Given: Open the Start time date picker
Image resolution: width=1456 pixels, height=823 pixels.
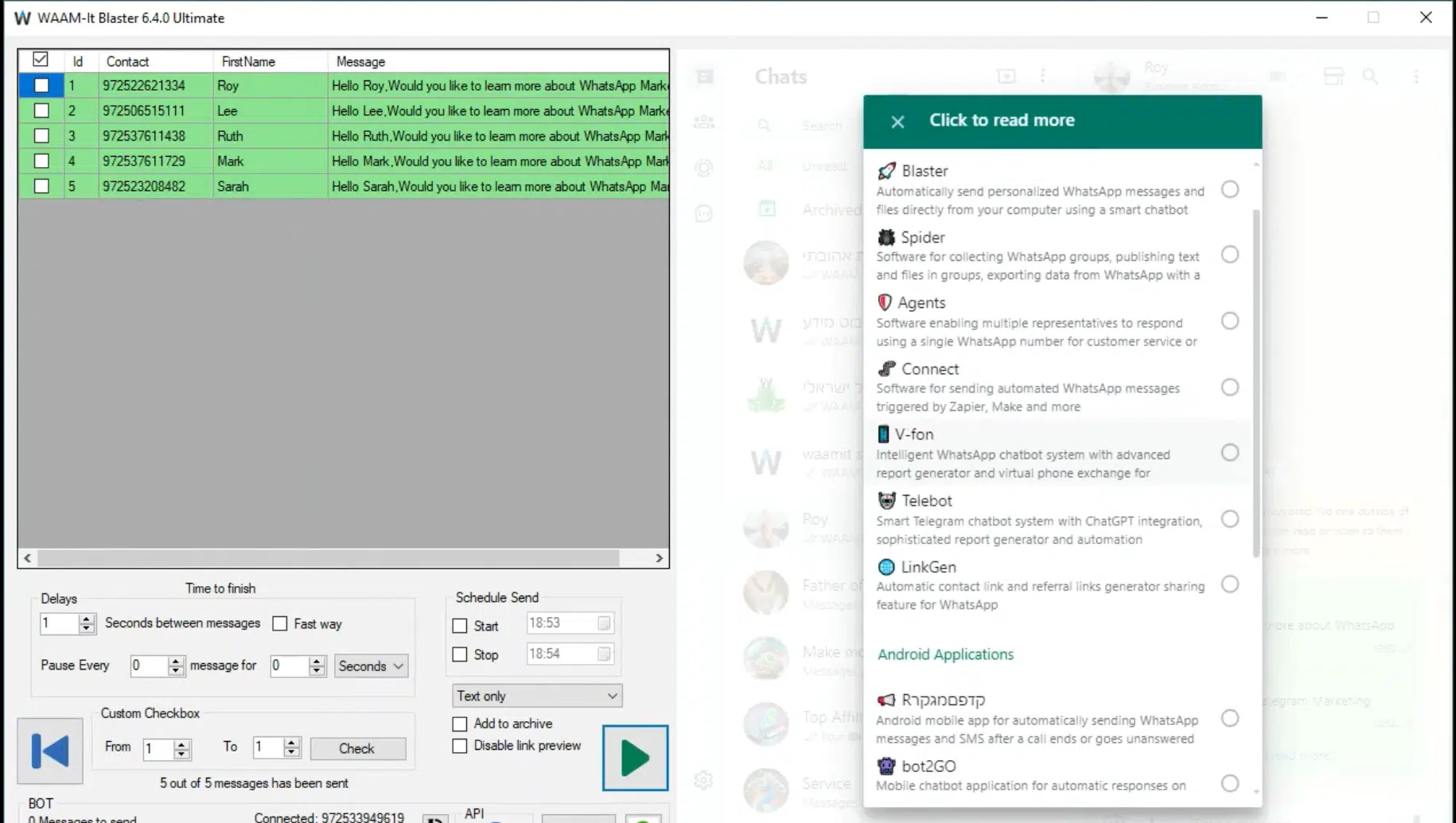Looking at the screenshot, I should [604, 623].
